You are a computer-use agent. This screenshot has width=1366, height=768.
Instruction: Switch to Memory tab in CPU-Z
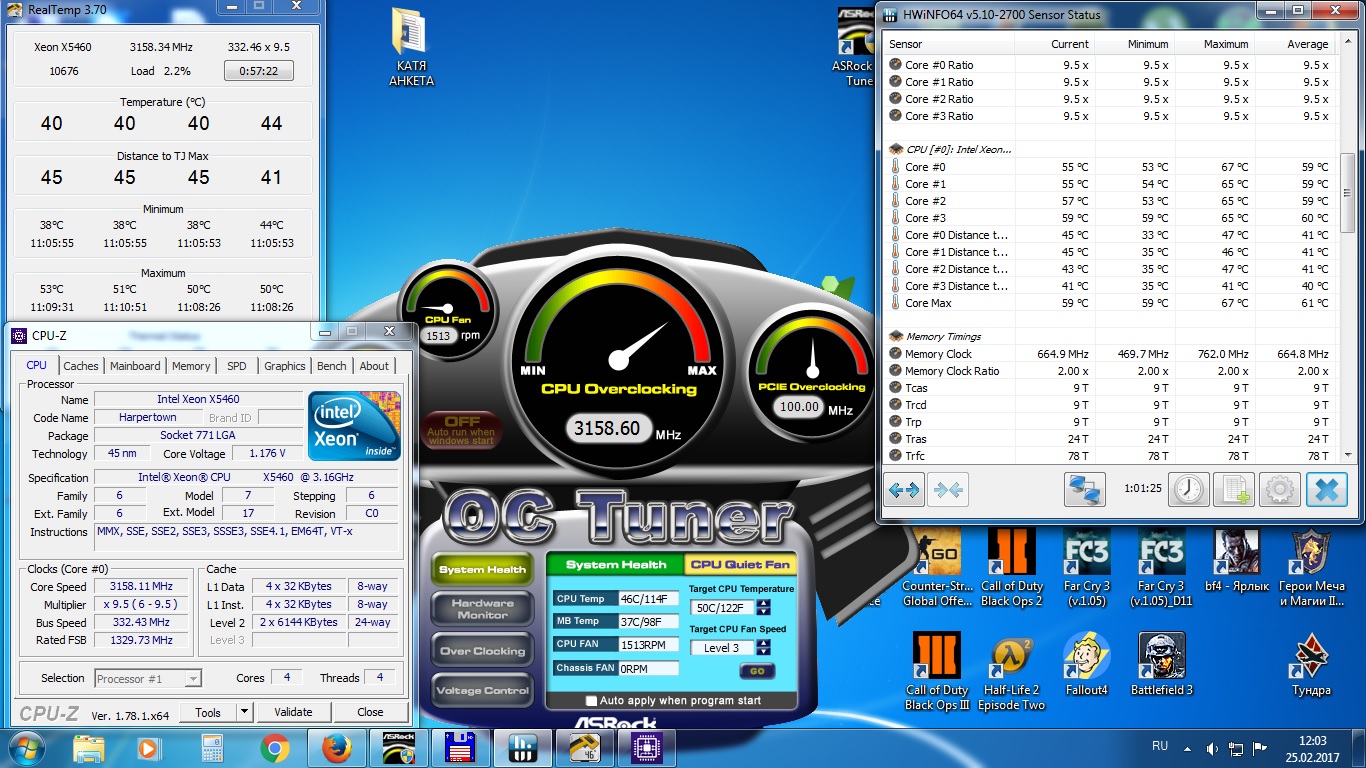(191, 366)
